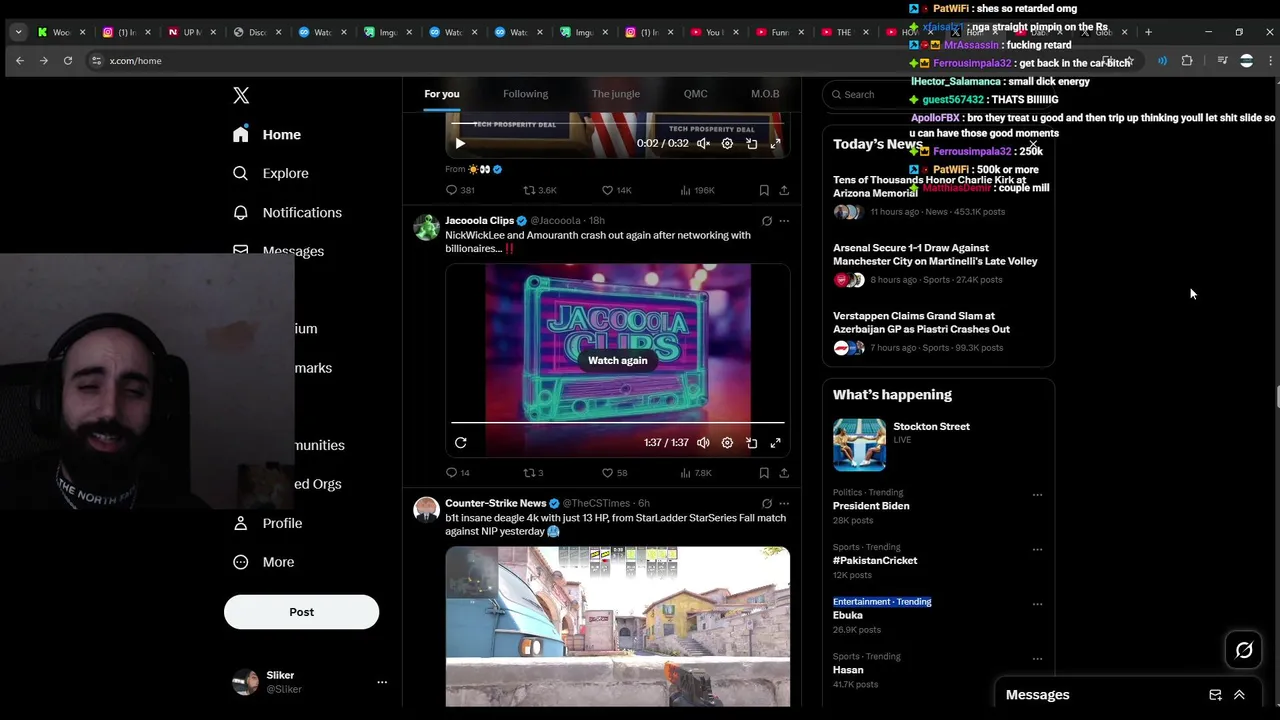This screenshot has width=1280, height=720.
Task: Like the post with 14K likes
Action: pos(616,190)
